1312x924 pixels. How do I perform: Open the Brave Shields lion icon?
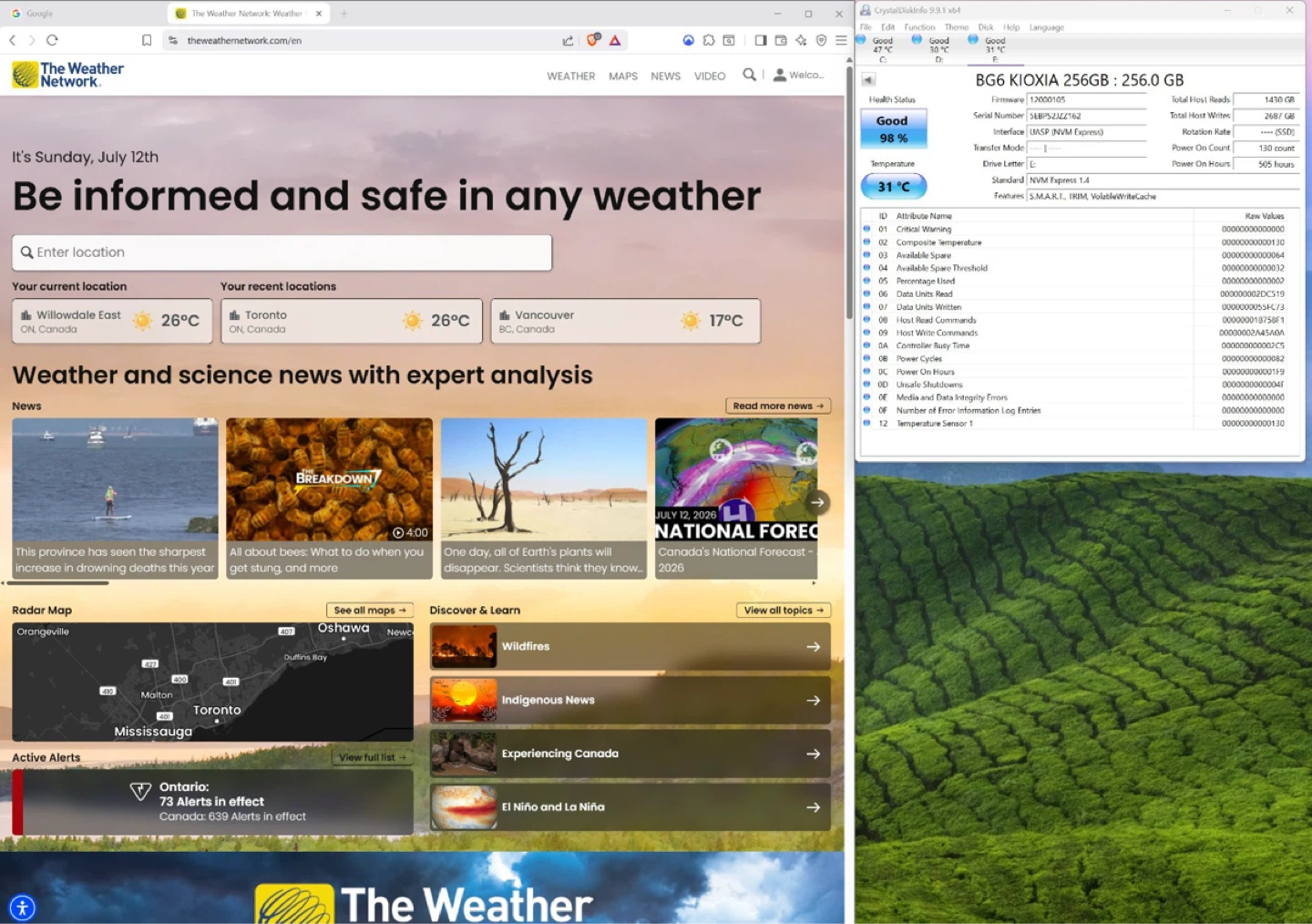(593, 40)
